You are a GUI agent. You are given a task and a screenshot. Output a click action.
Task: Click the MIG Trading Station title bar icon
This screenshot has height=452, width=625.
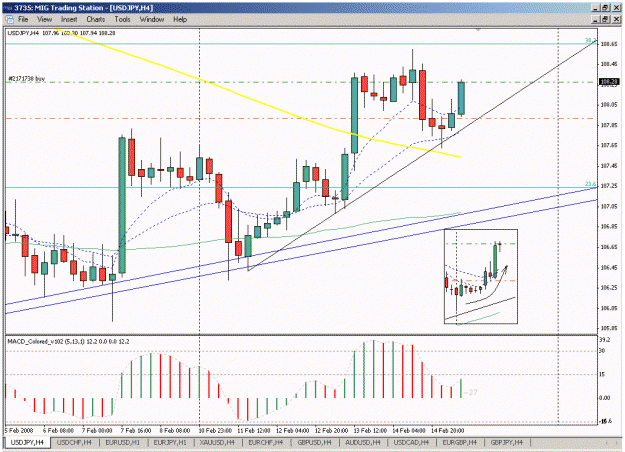pos(8,8)
